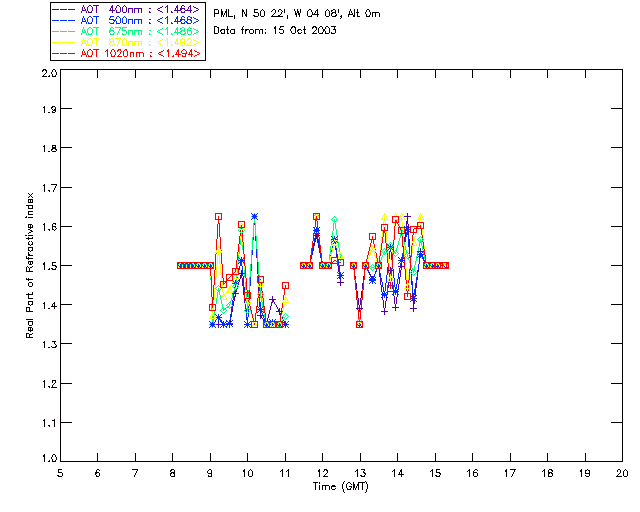Click the 20 x-axis tick label
This screenshot has height=512, width=640.
pyautogui.click(x=622, y=473)
